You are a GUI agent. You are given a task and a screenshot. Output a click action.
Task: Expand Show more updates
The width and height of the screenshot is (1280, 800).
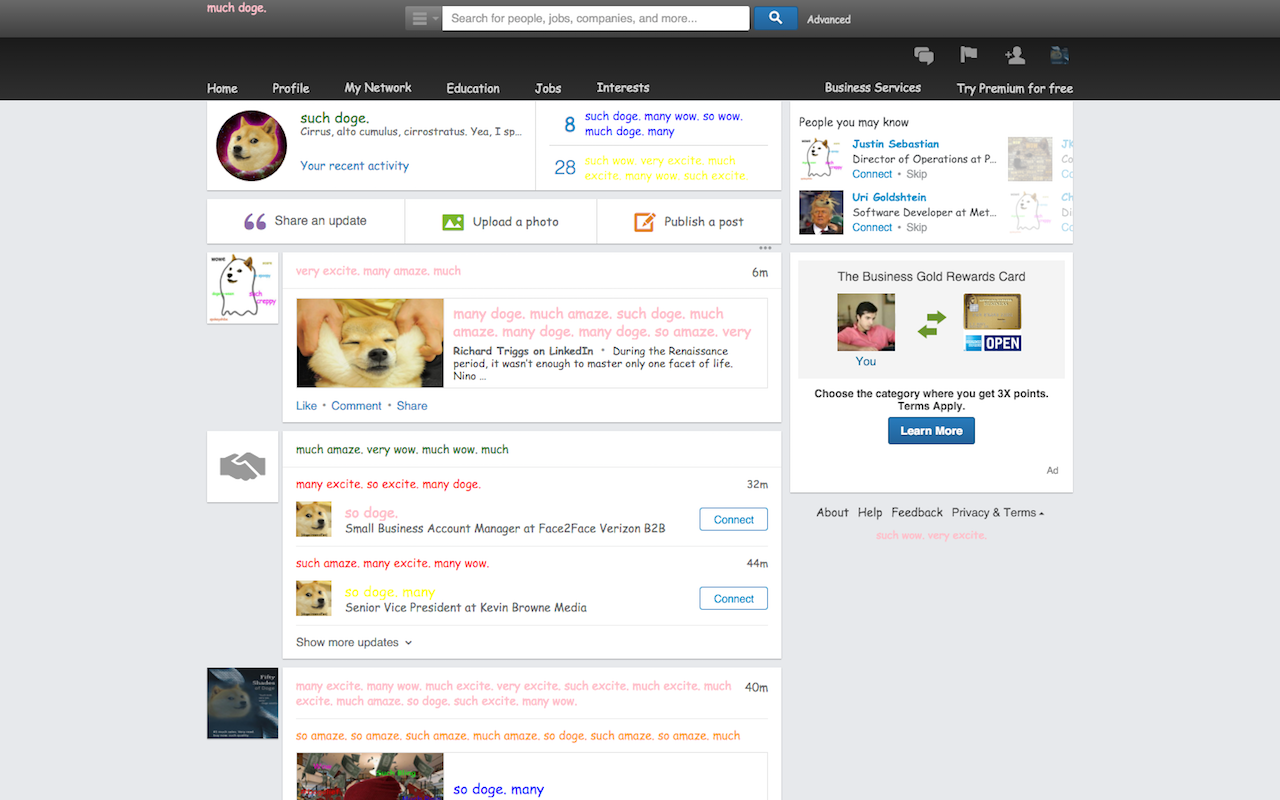click(347, 642)
